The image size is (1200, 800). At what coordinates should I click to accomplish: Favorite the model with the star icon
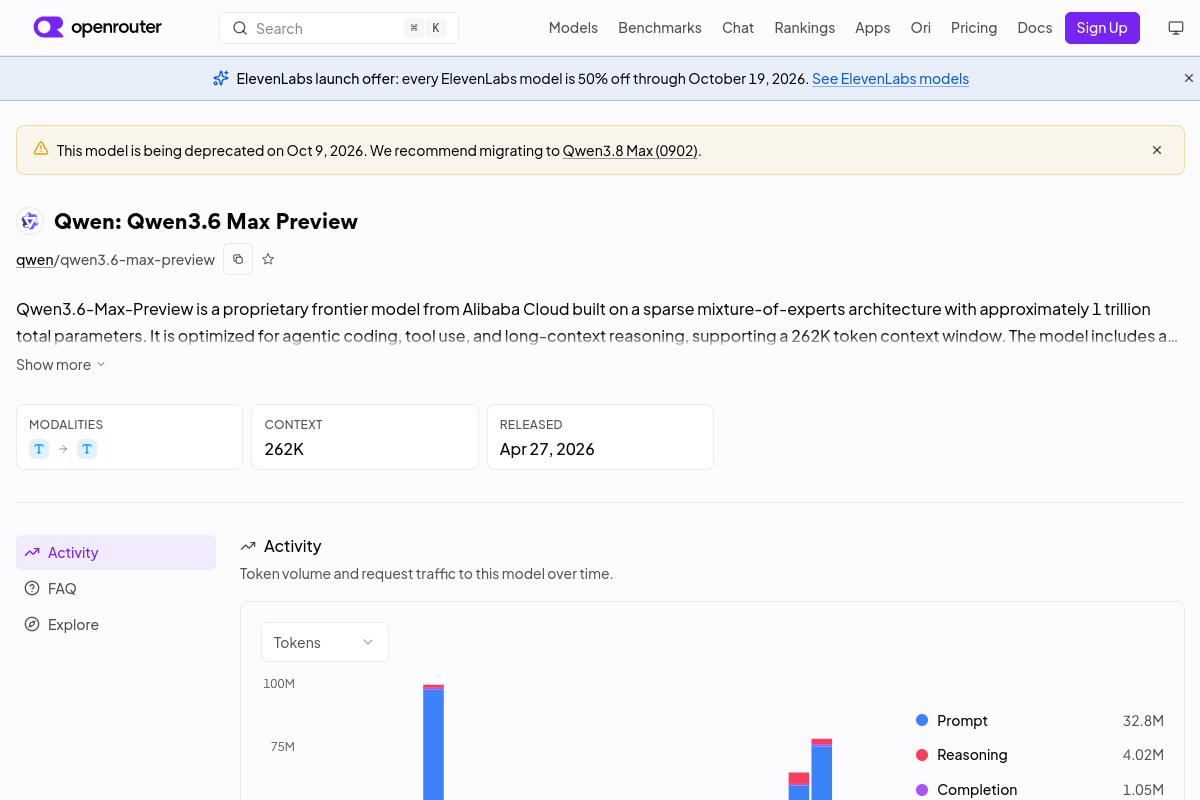(268, 259)
